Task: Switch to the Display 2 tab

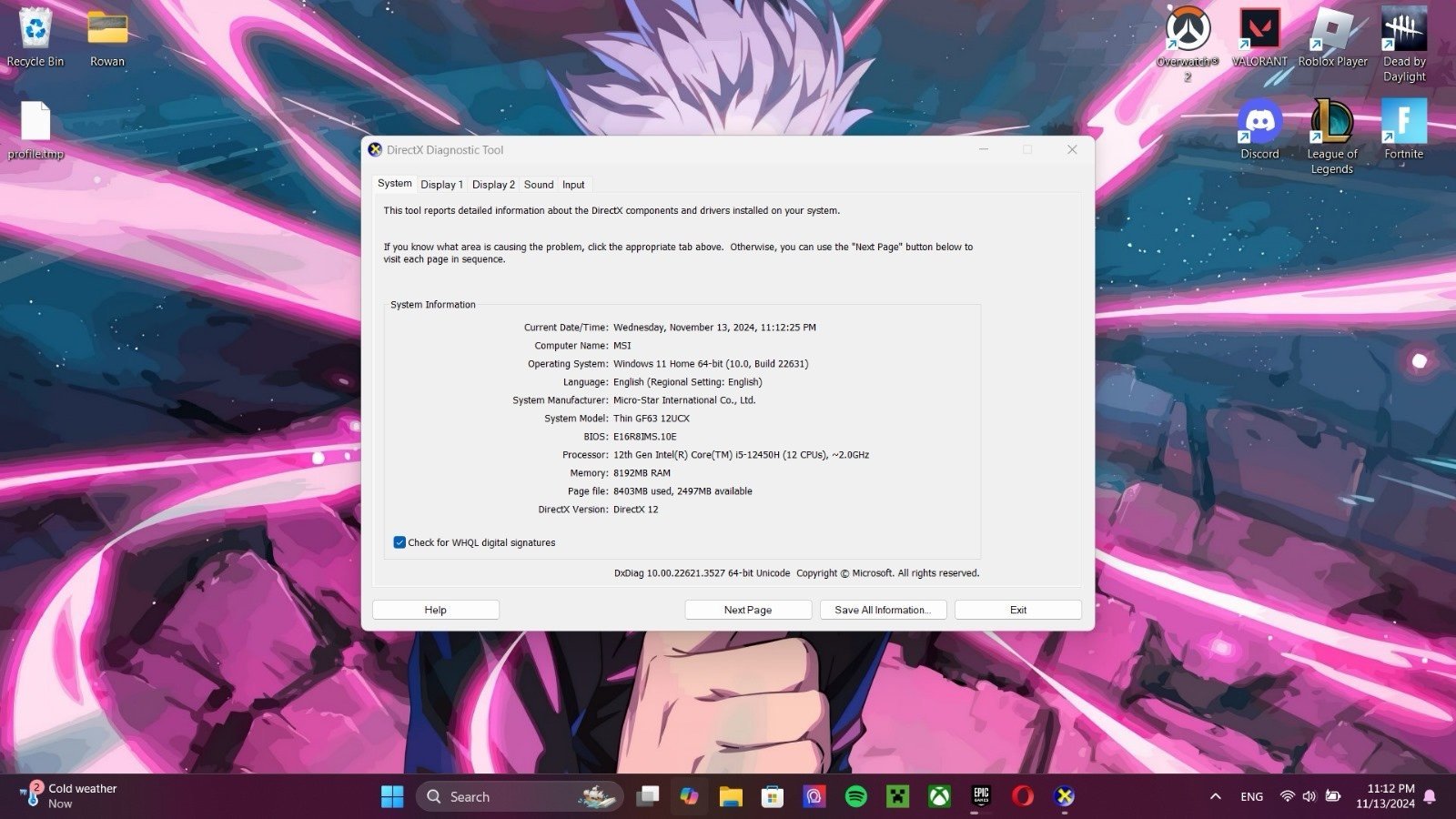Action: pyautogui.click(x=493, y=184)
